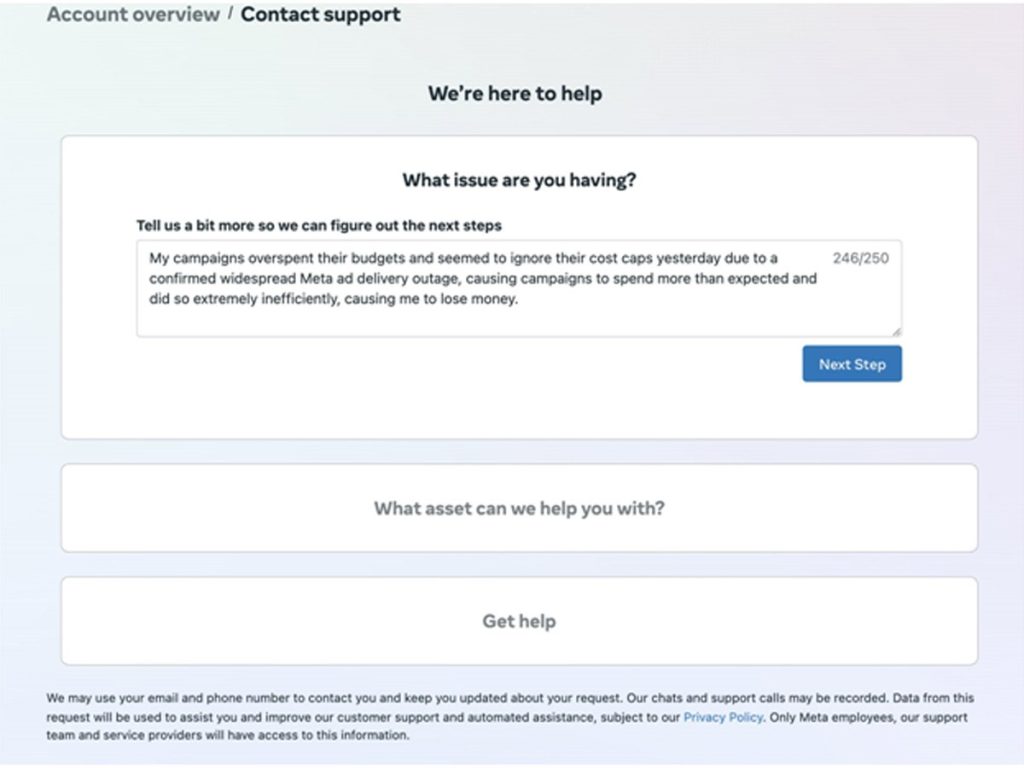Viewport: 1024px width, 768px height.
Task: Click the Contact support breadcrumb
Action: 320,15
